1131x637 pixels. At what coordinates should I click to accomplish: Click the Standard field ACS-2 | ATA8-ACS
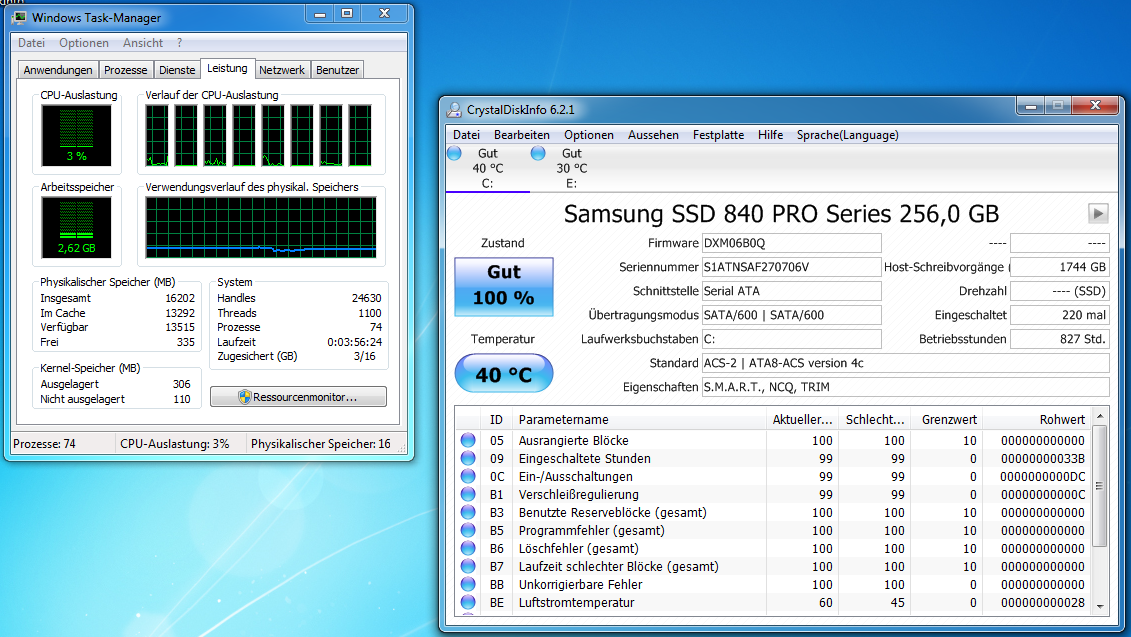click(905, 363)
